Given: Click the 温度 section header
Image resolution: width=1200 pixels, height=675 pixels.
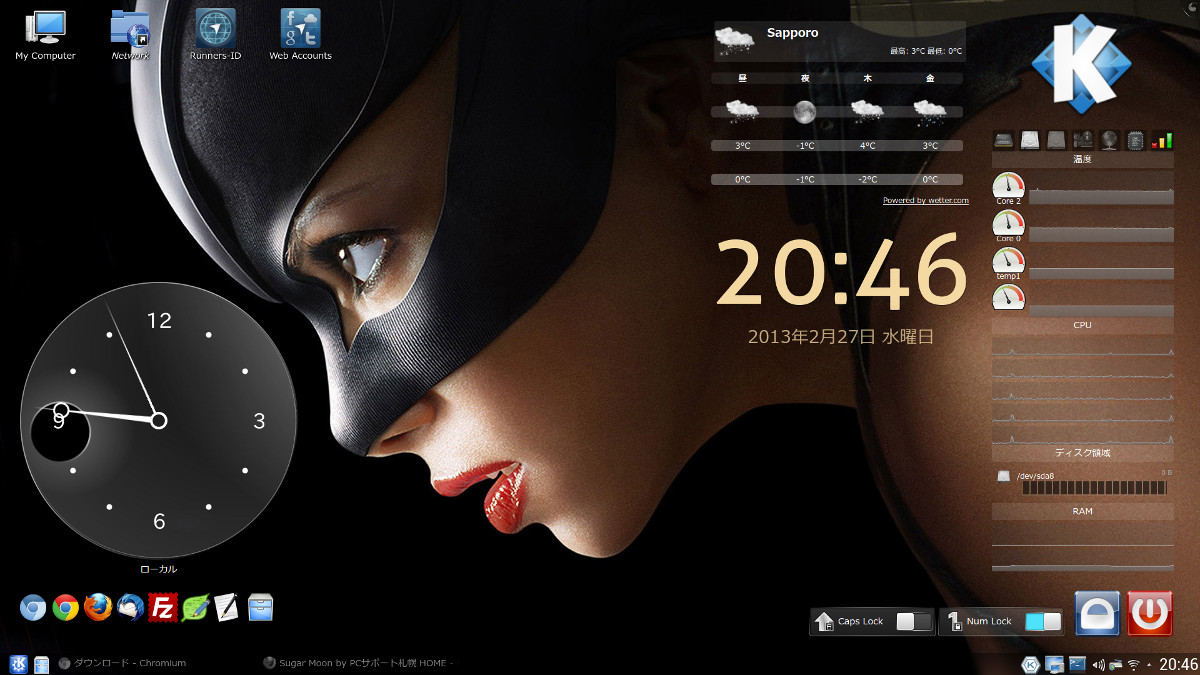Looking at the screenshot, I should tap(1082, 160).
